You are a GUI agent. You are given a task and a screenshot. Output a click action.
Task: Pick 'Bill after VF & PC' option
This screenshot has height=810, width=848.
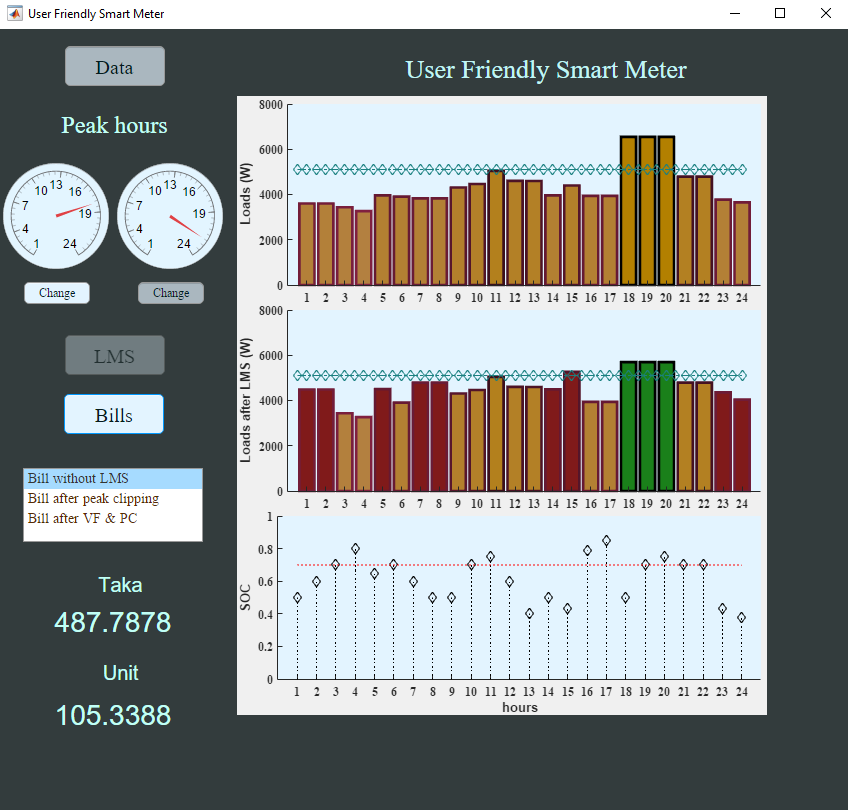pos(112,517)
